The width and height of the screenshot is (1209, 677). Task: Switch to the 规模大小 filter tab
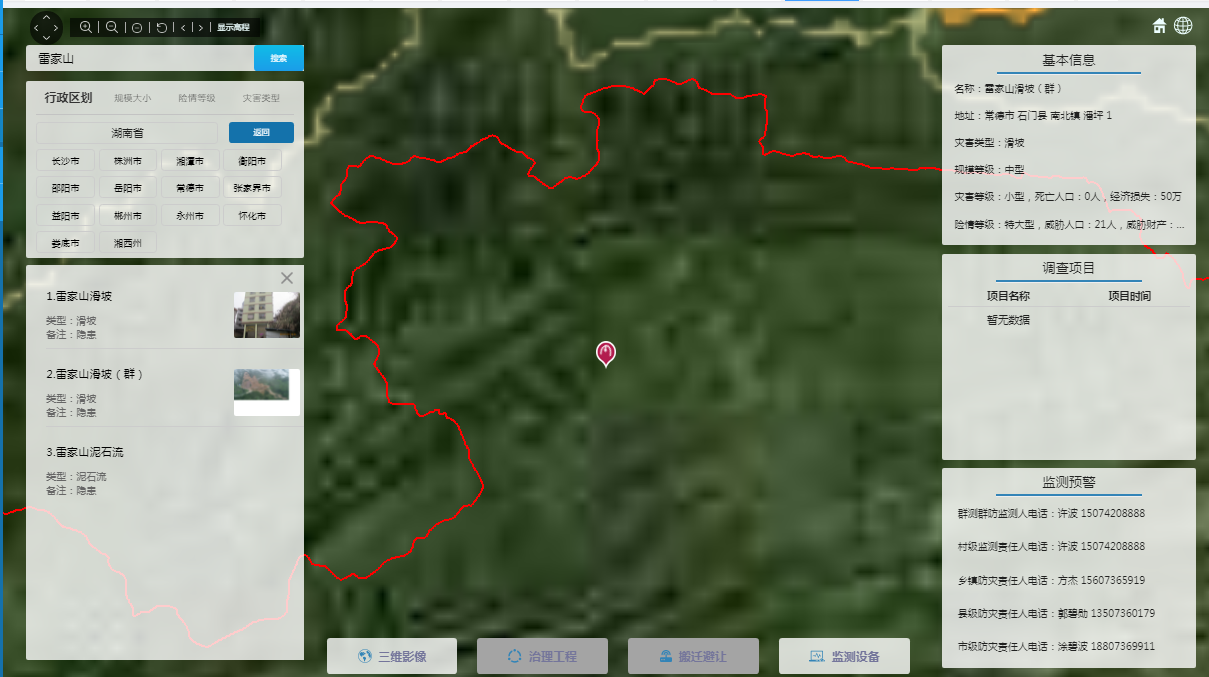tap(132, 98)
